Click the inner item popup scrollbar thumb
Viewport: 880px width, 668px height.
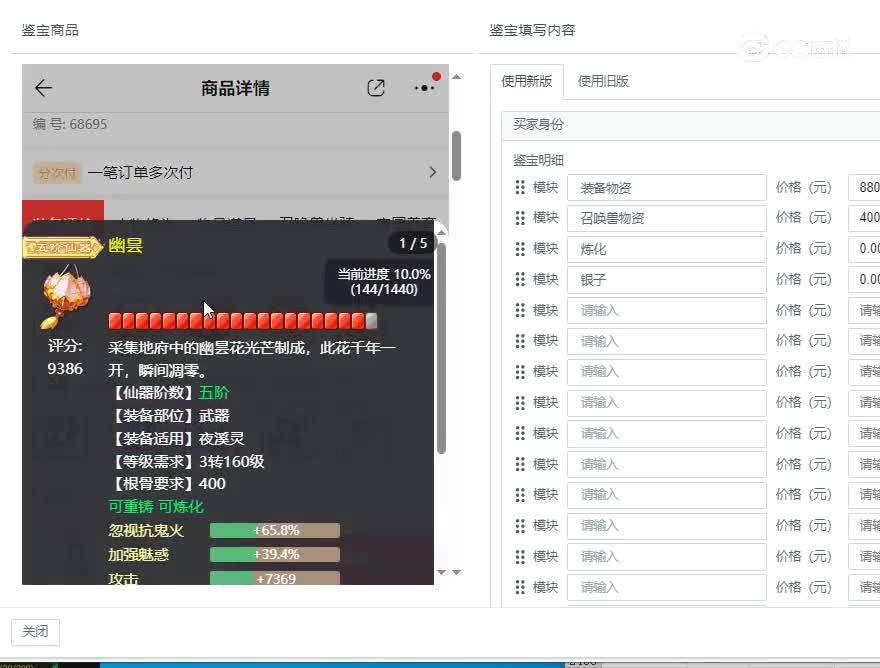441,348
